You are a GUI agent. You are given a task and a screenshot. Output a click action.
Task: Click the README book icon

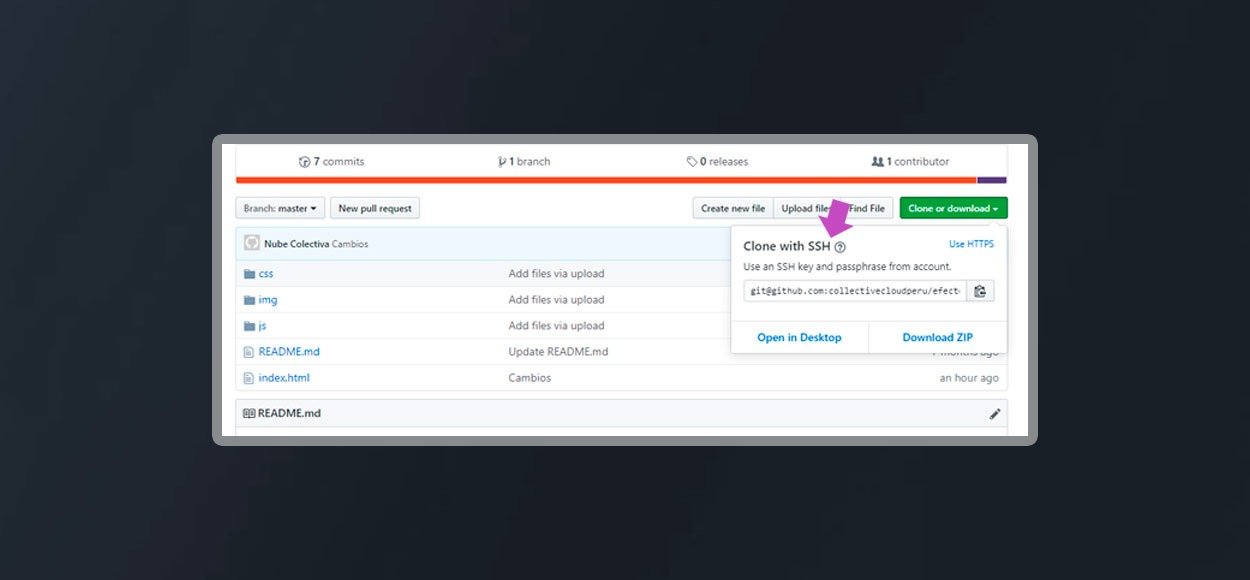[x=249, y=413]
